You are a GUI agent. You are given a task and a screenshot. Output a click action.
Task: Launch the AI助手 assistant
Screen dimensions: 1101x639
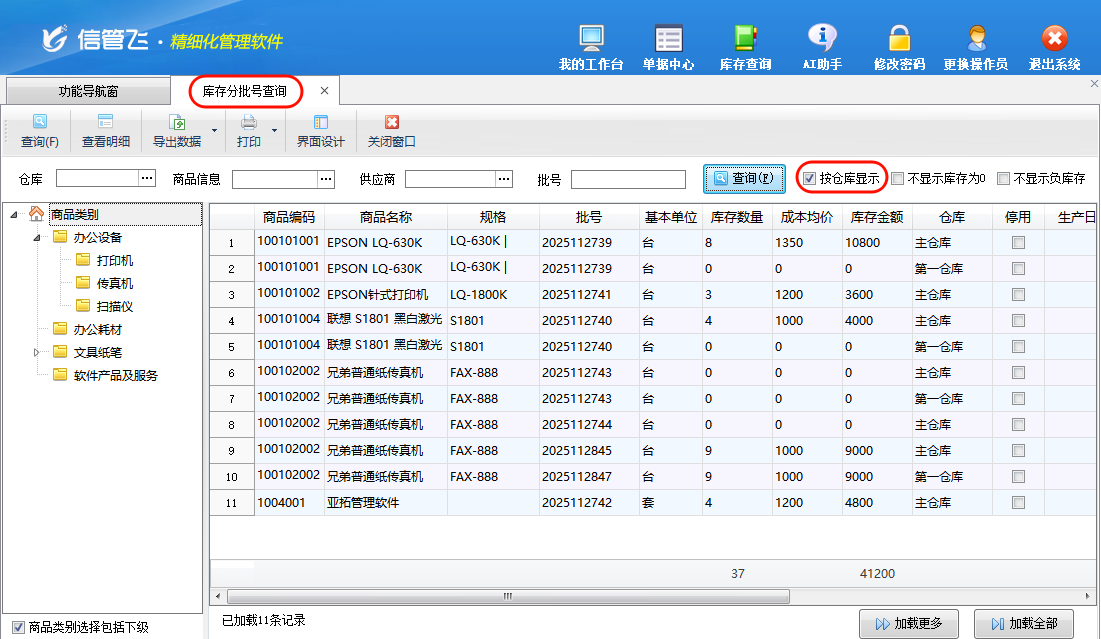coord(822,40)
